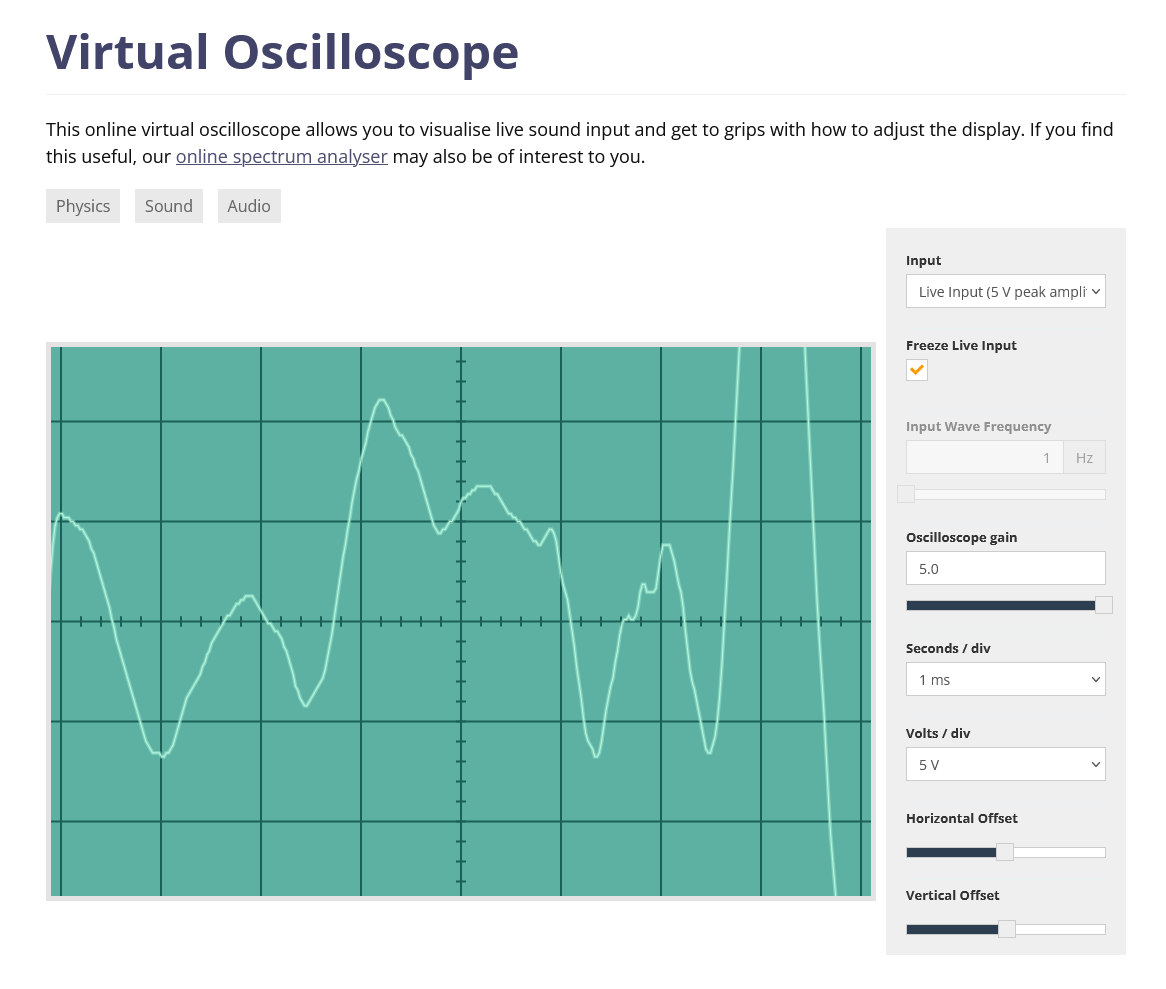Click the Oscilloscope gain label
Image resolution: width=1166 pixels, height=989 pixels.
(x=961, y=537)
